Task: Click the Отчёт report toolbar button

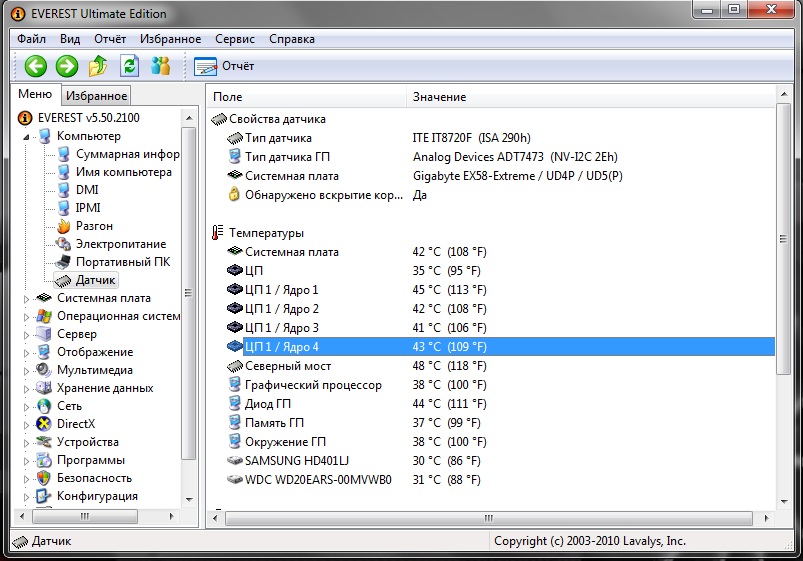Action: click(225, 66)
